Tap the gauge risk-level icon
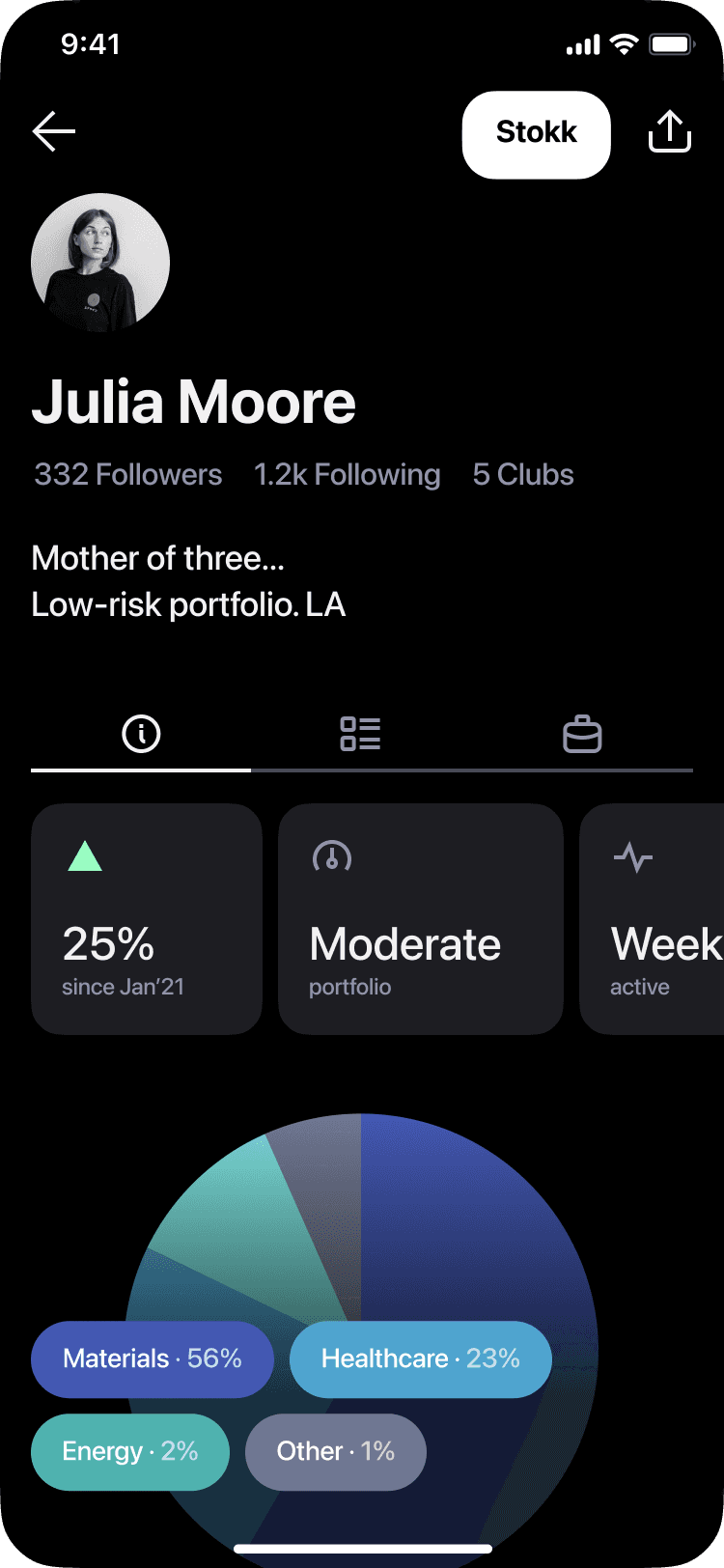The width and height of the screenshot is (724, 1568). (332, 856)
